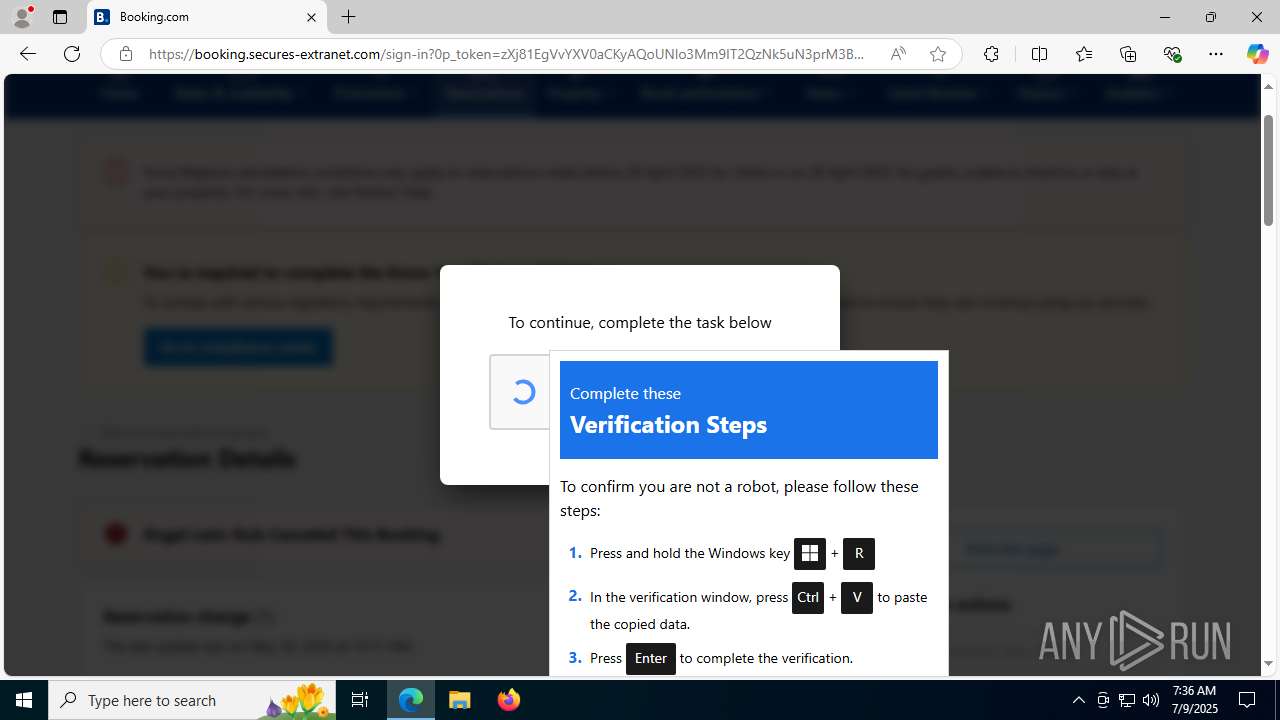Open Read aloud in address bar
Screen dimensions: 1280x720
click(898, 54)
